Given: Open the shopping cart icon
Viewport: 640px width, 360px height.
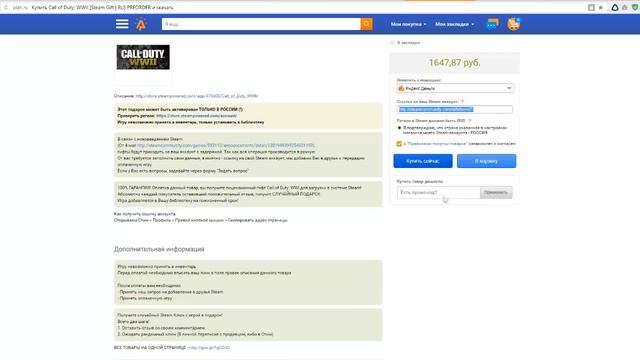Looking at the screenshot, I should [x=513, y=24].
